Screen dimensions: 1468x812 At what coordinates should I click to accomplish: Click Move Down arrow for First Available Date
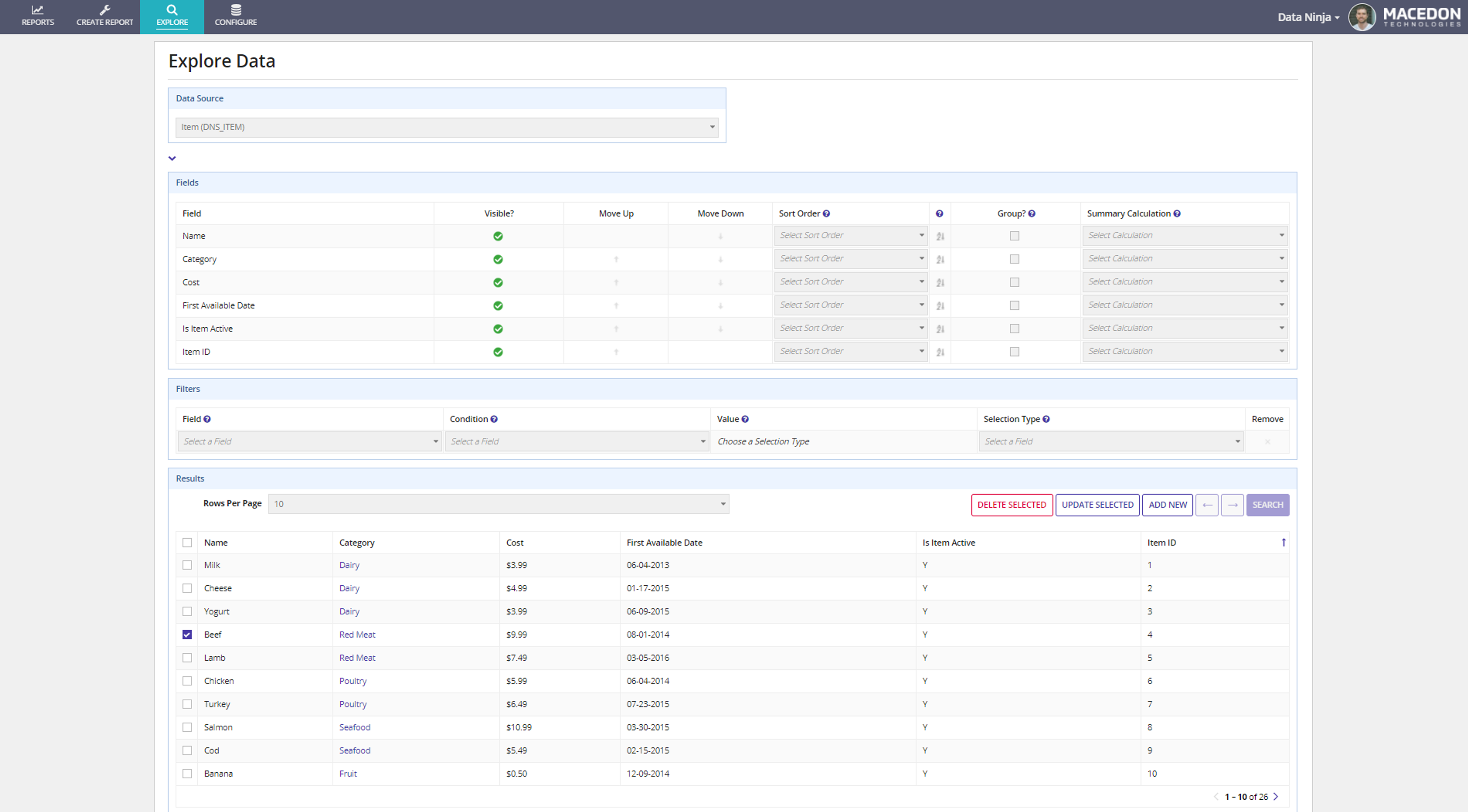pos(720,306)
